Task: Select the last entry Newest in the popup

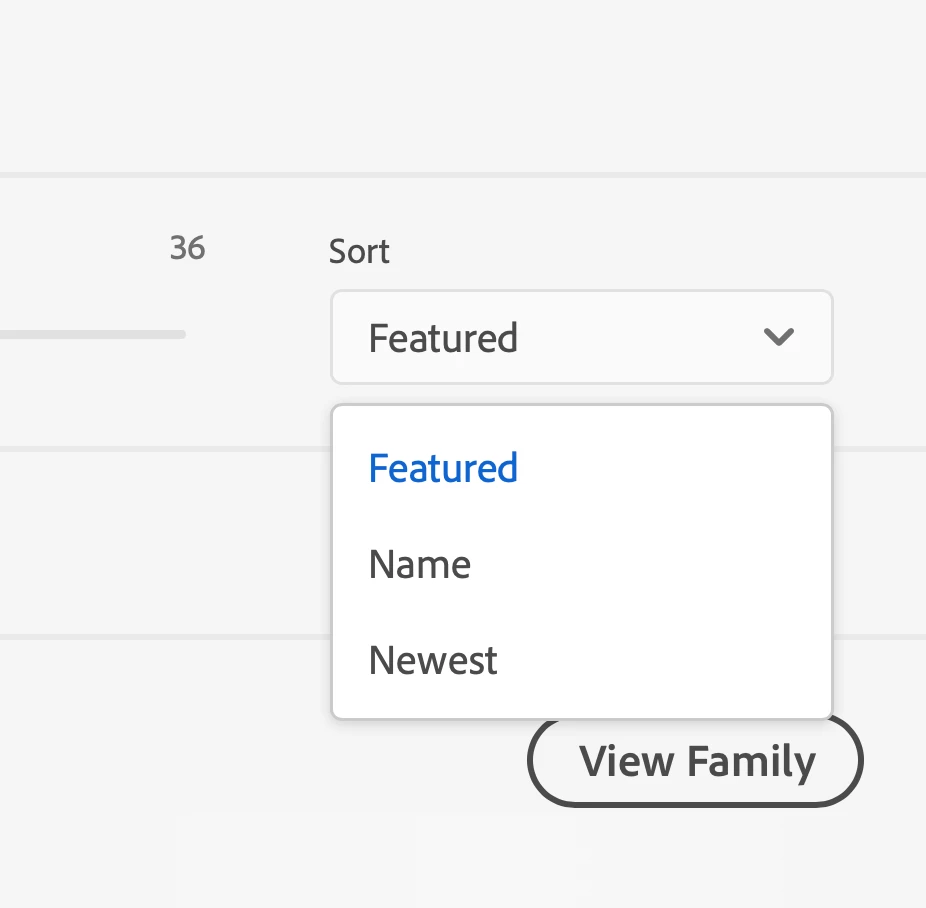Action: pyautogui.click(x=433, y=661)
